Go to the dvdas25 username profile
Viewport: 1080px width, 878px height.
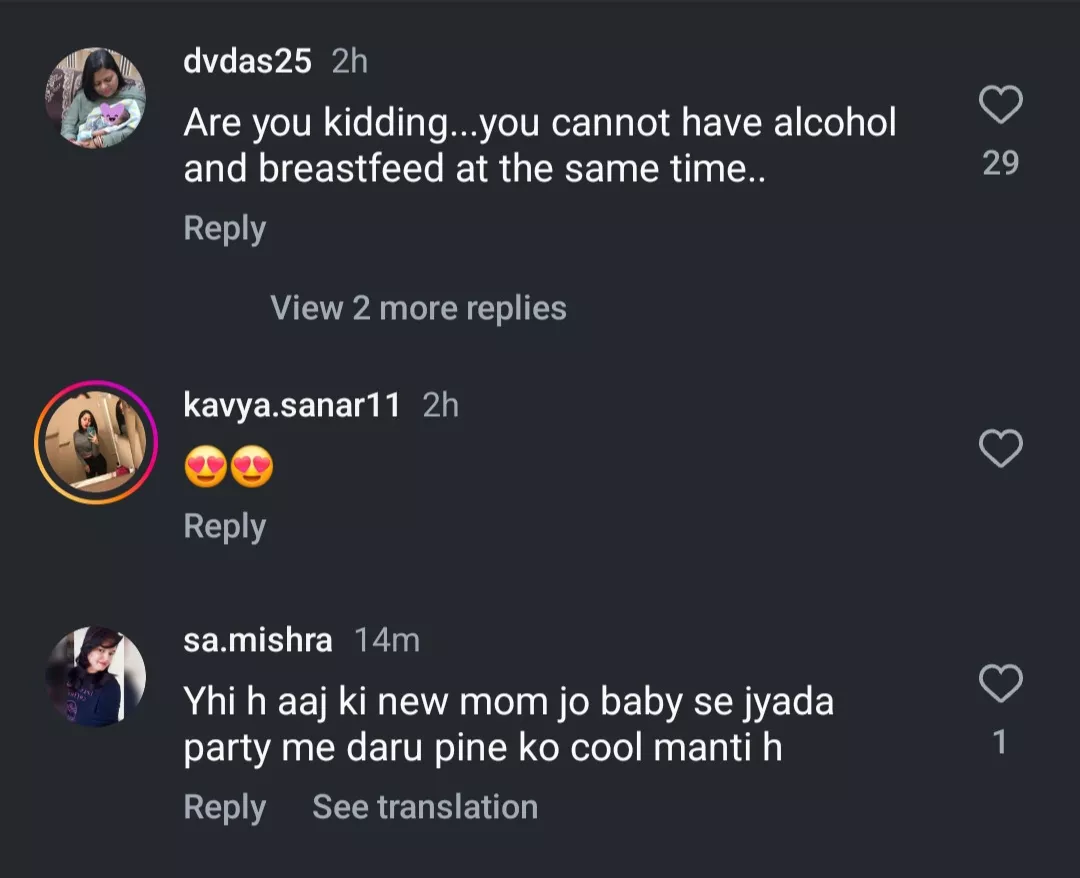click(x=247, y=62)
